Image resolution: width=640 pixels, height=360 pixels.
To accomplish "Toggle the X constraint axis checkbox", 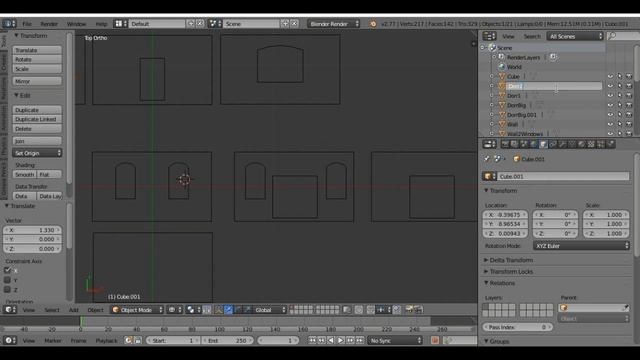I will (7, 270).
